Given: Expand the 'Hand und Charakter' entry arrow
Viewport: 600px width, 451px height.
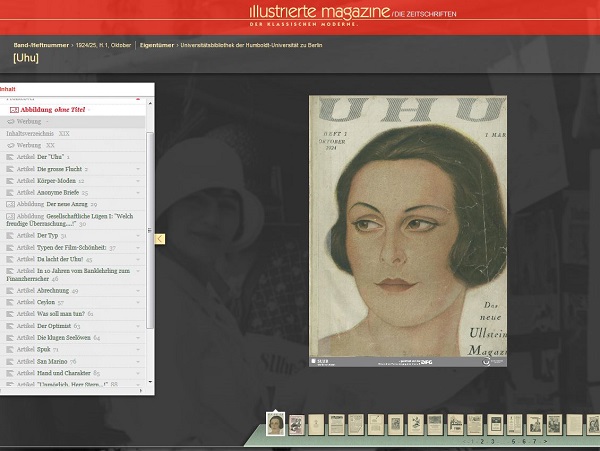Looking at the screenshot, I should coord(138,373).
